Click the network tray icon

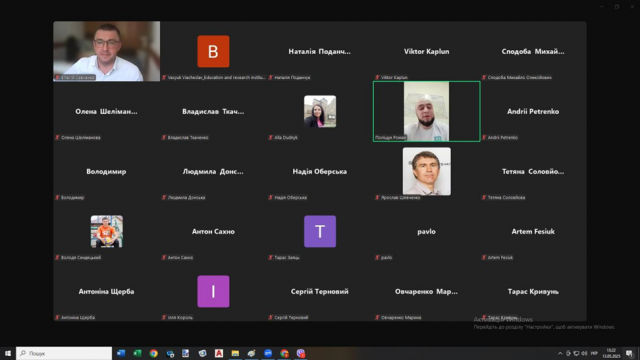(x=576, y=353)
